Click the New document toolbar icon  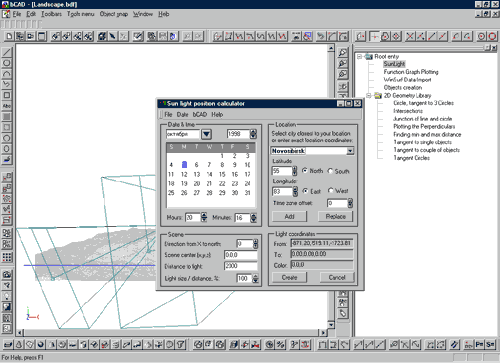9,36
